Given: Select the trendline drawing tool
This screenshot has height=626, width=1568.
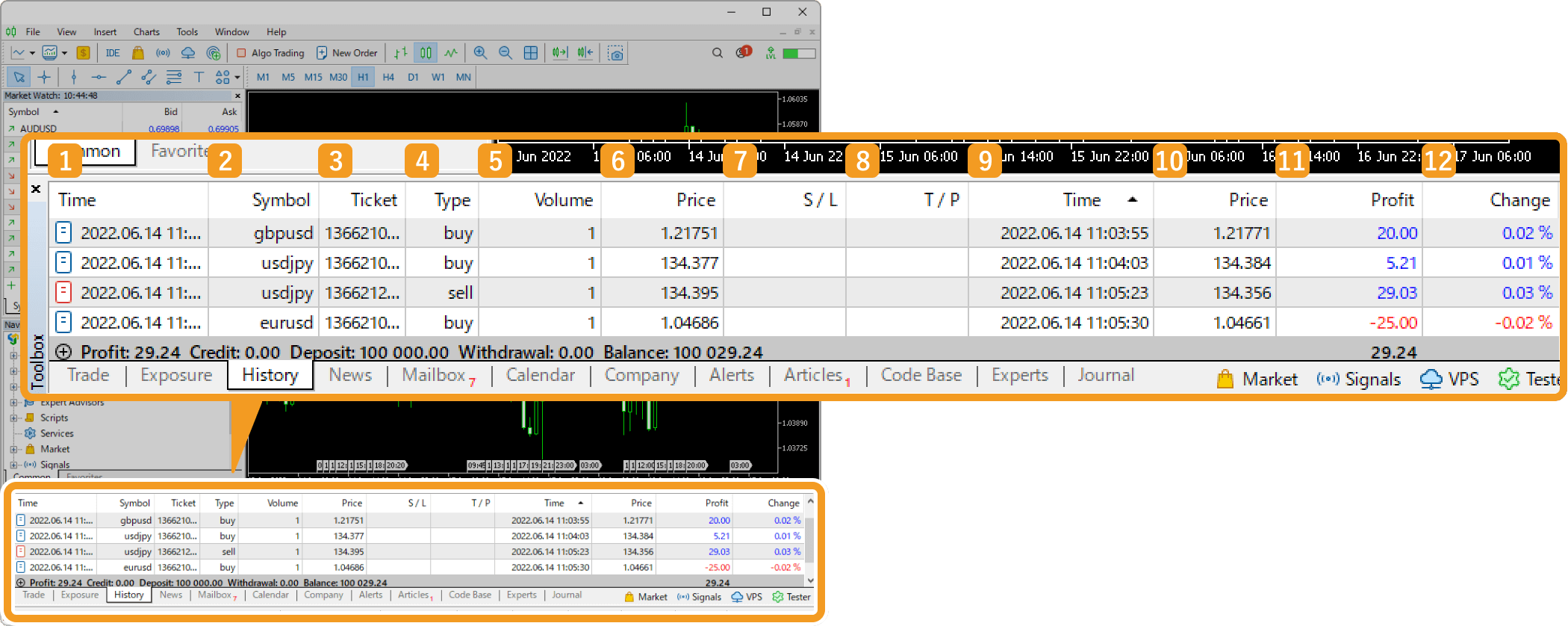Looking at the screenshot, I should pos(124,77).
